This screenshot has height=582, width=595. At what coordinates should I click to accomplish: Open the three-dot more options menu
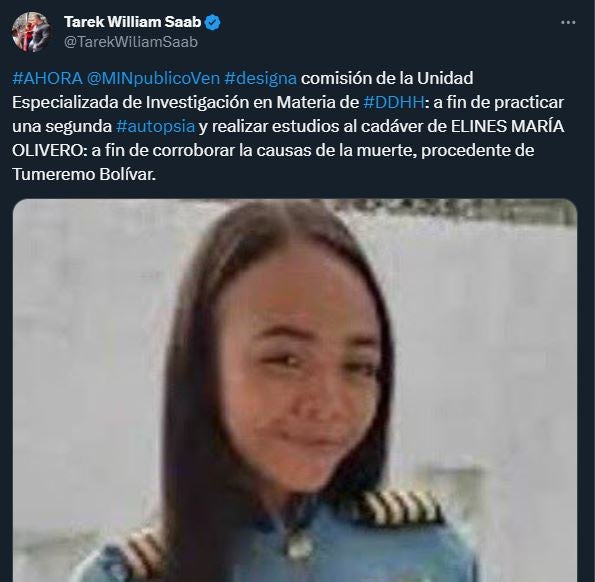pyautogui.click(x=568, y=23)
